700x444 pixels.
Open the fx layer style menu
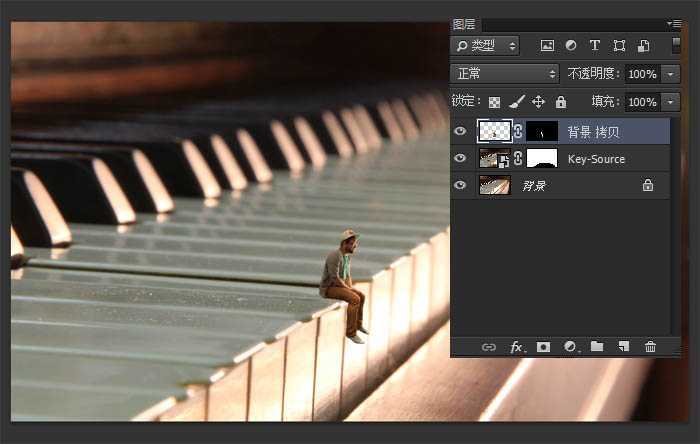517,347
